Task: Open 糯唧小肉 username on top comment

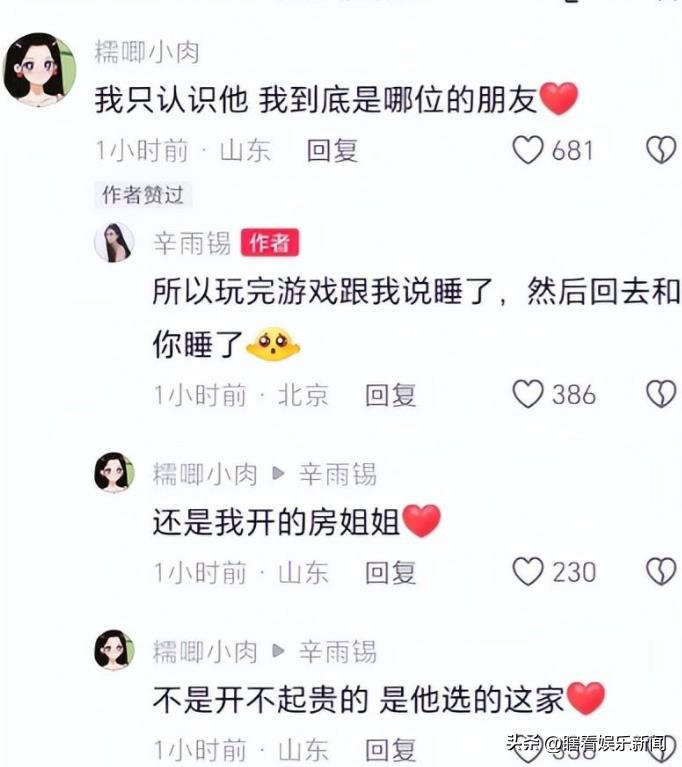Action: (147, 52)
